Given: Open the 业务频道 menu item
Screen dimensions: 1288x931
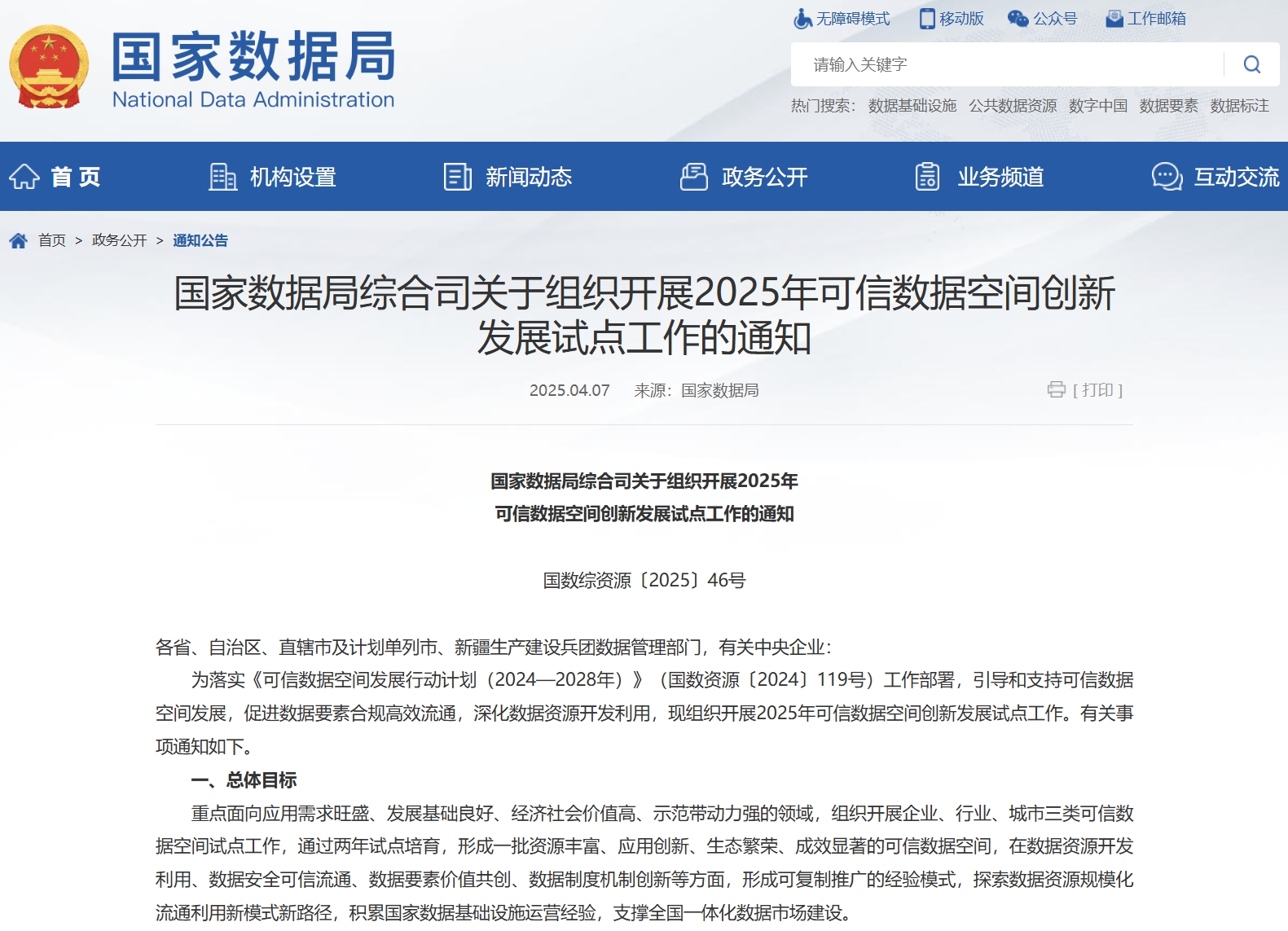Looking at the screenshot, I should (x=1000, y=177).
